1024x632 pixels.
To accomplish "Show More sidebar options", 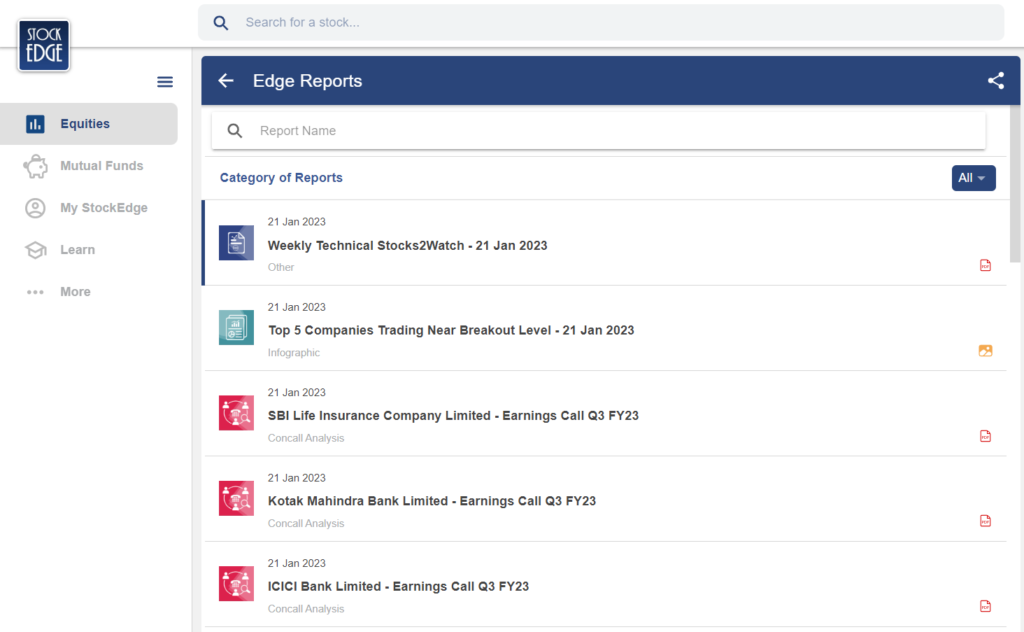I will pos(89,292).
